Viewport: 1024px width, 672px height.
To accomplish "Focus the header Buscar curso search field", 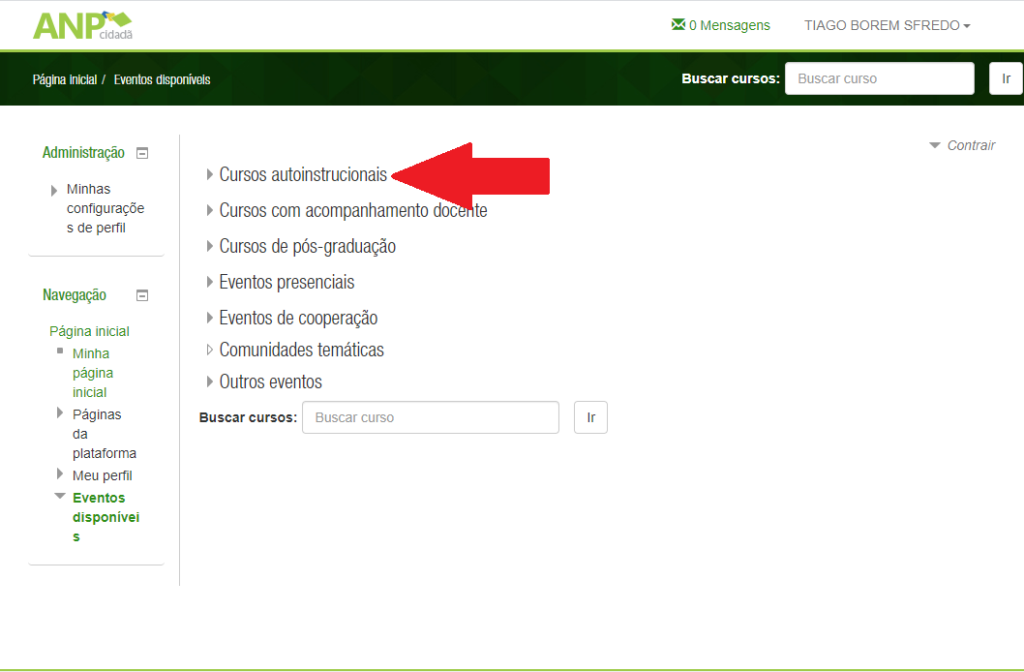I will tap(879, 78).
